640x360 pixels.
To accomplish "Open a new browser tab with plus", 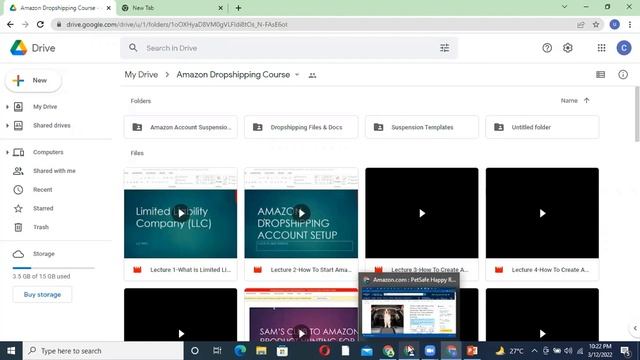I will (238, 8).
